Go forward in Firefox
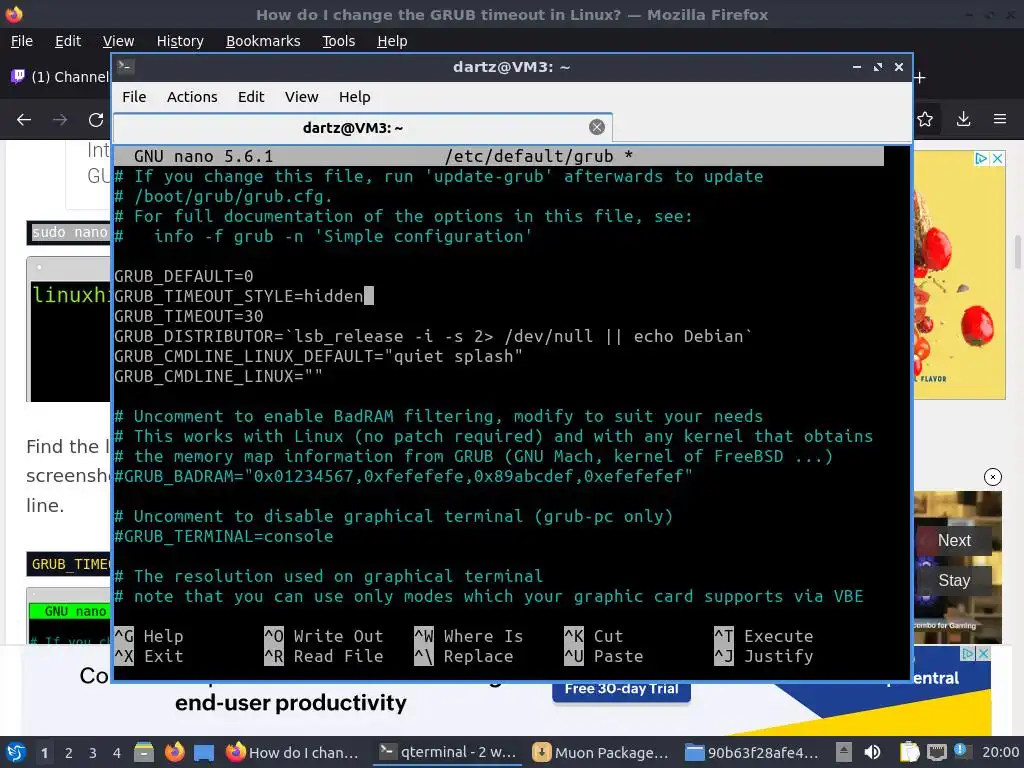 [60, 120]
